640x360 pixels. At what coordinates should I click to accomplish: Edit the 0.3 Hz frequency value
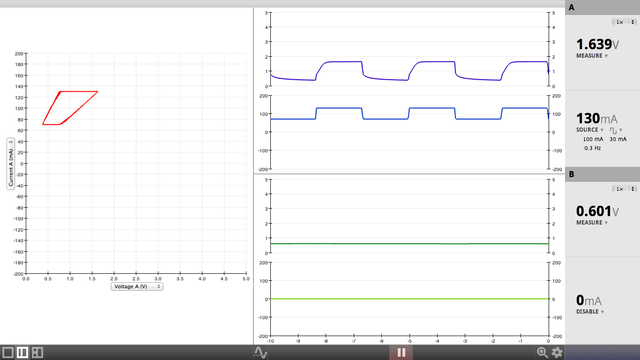592,148
